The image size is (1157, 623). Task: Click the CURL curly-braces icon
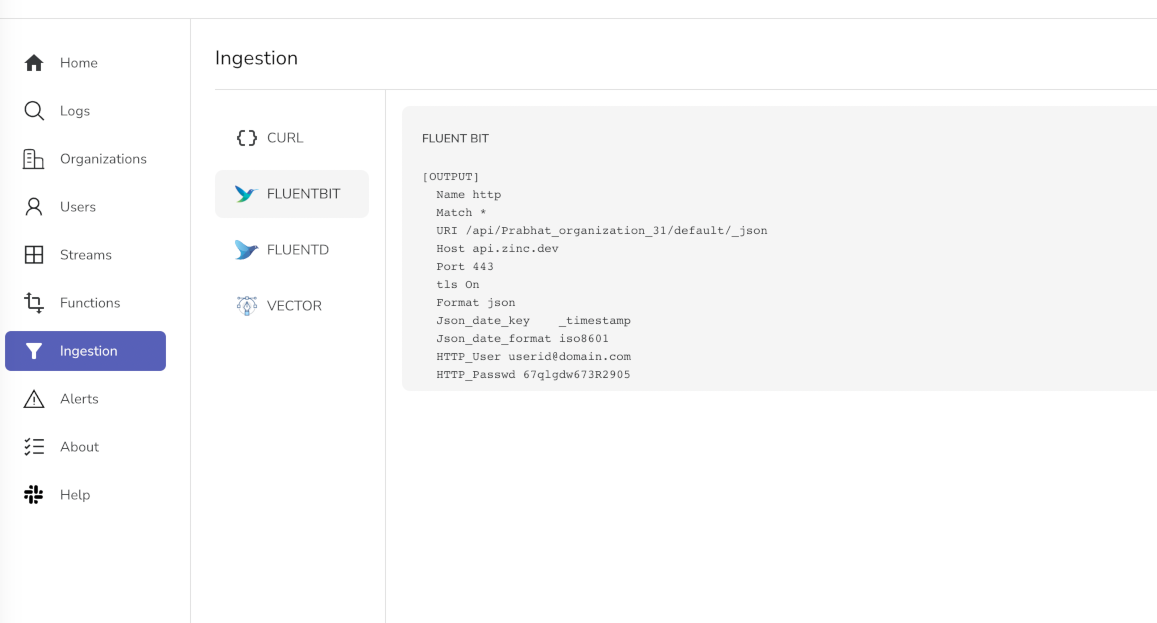pos(246,137)
